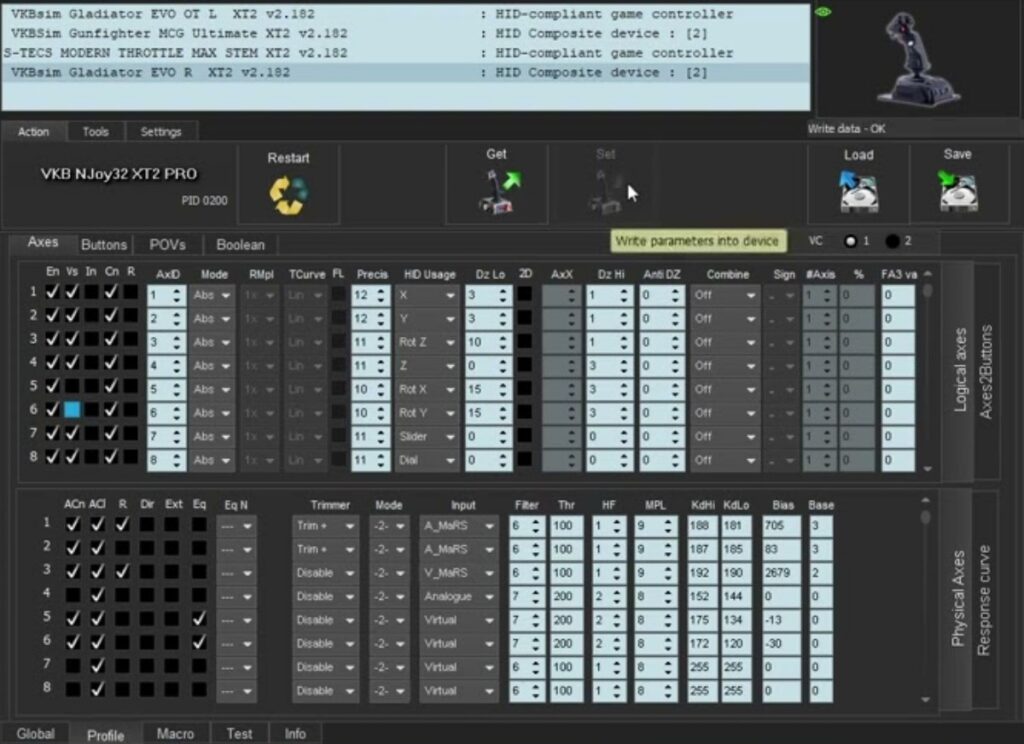Click the Save disk icon
The width and height of the screenshot is (1024, 744).
(x=957, y=191)
